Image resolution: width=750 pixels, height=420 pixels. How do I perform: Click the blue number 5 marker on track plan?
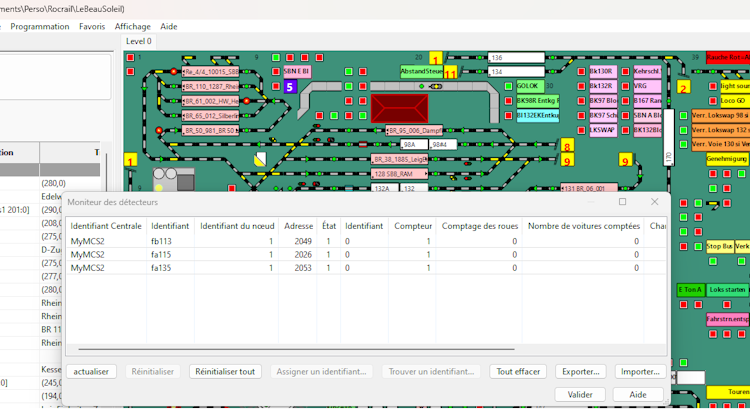pos(290,87)
